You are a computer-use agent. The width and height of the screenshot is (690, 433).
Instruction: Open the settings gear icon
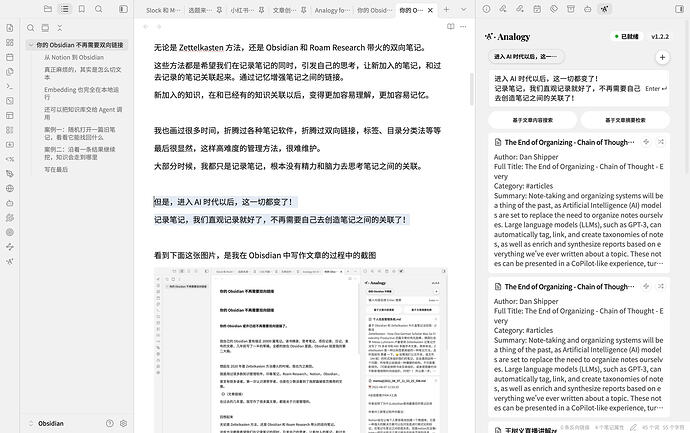123,423
